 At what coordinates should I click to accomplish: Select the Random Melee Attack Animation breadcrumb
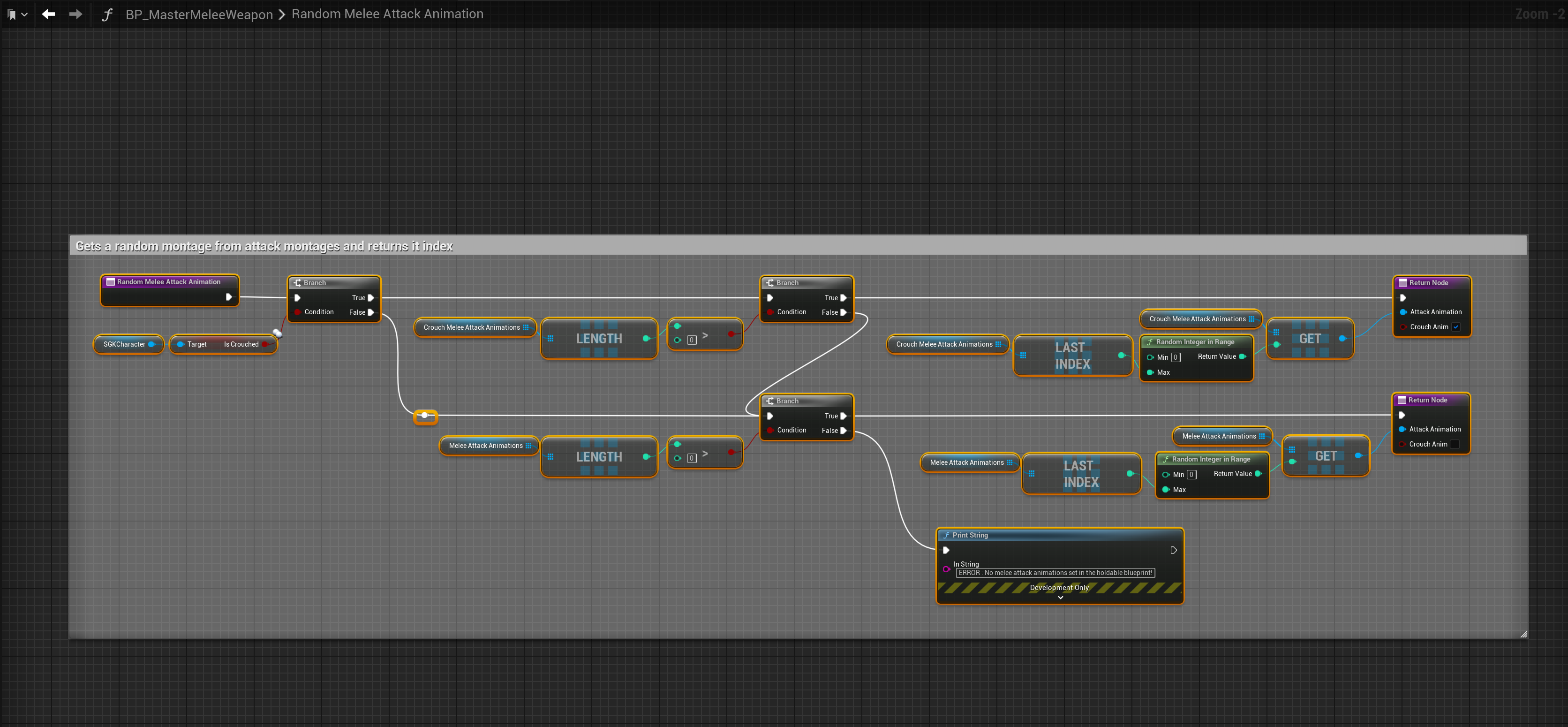387,14
